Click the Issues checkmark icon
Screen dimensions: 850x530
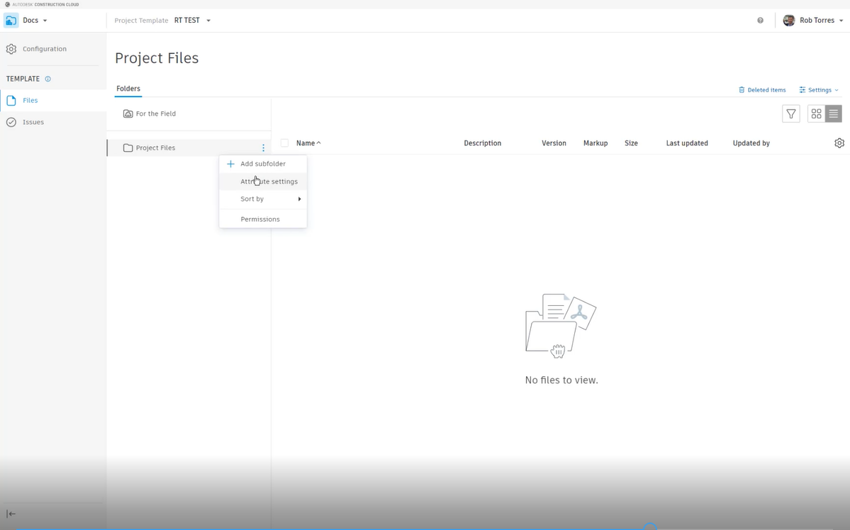[x=11, y=122]
